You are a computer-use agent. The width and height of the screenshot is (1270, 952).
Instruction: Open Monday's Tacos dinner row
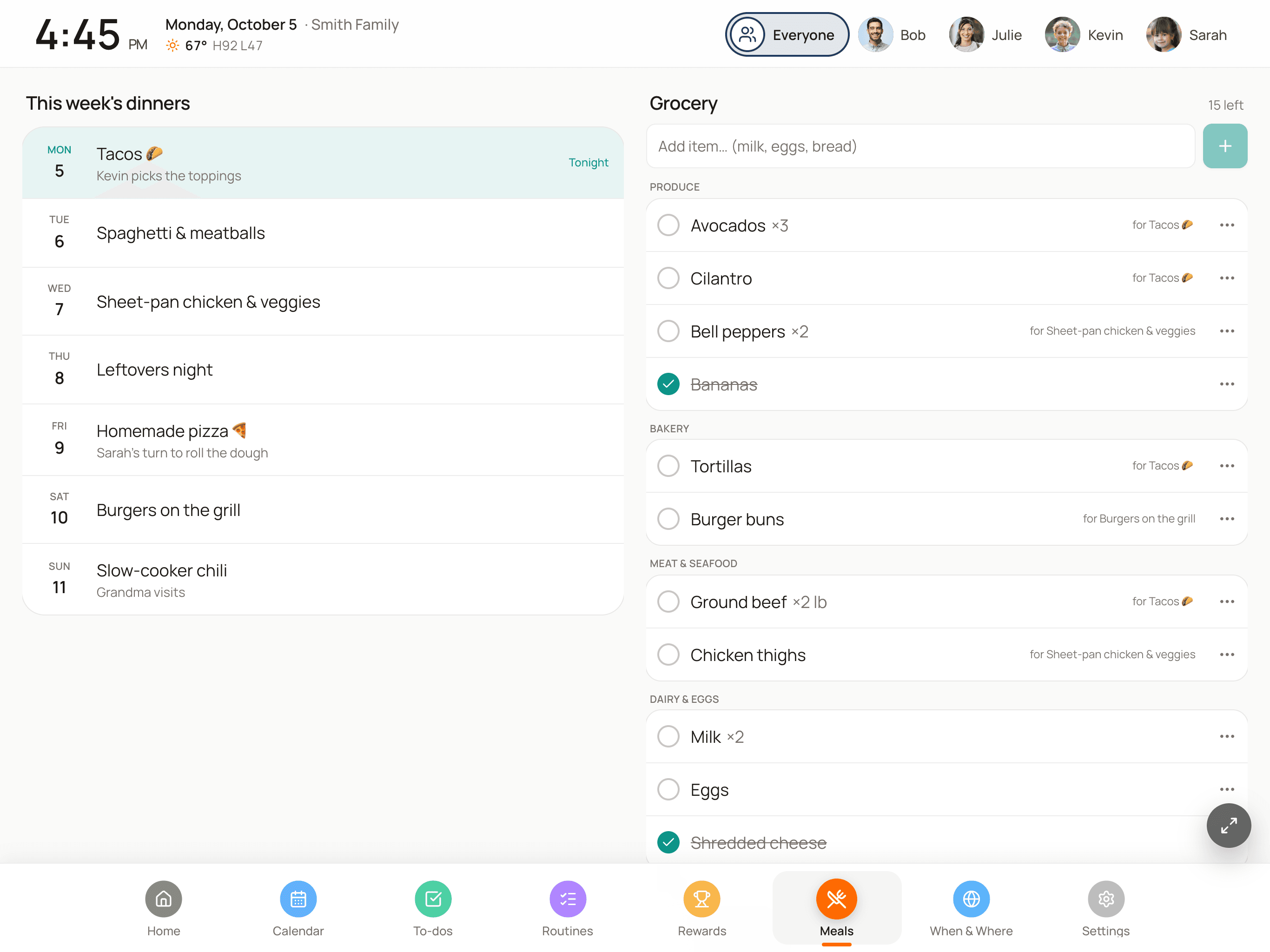coord(323,163)
